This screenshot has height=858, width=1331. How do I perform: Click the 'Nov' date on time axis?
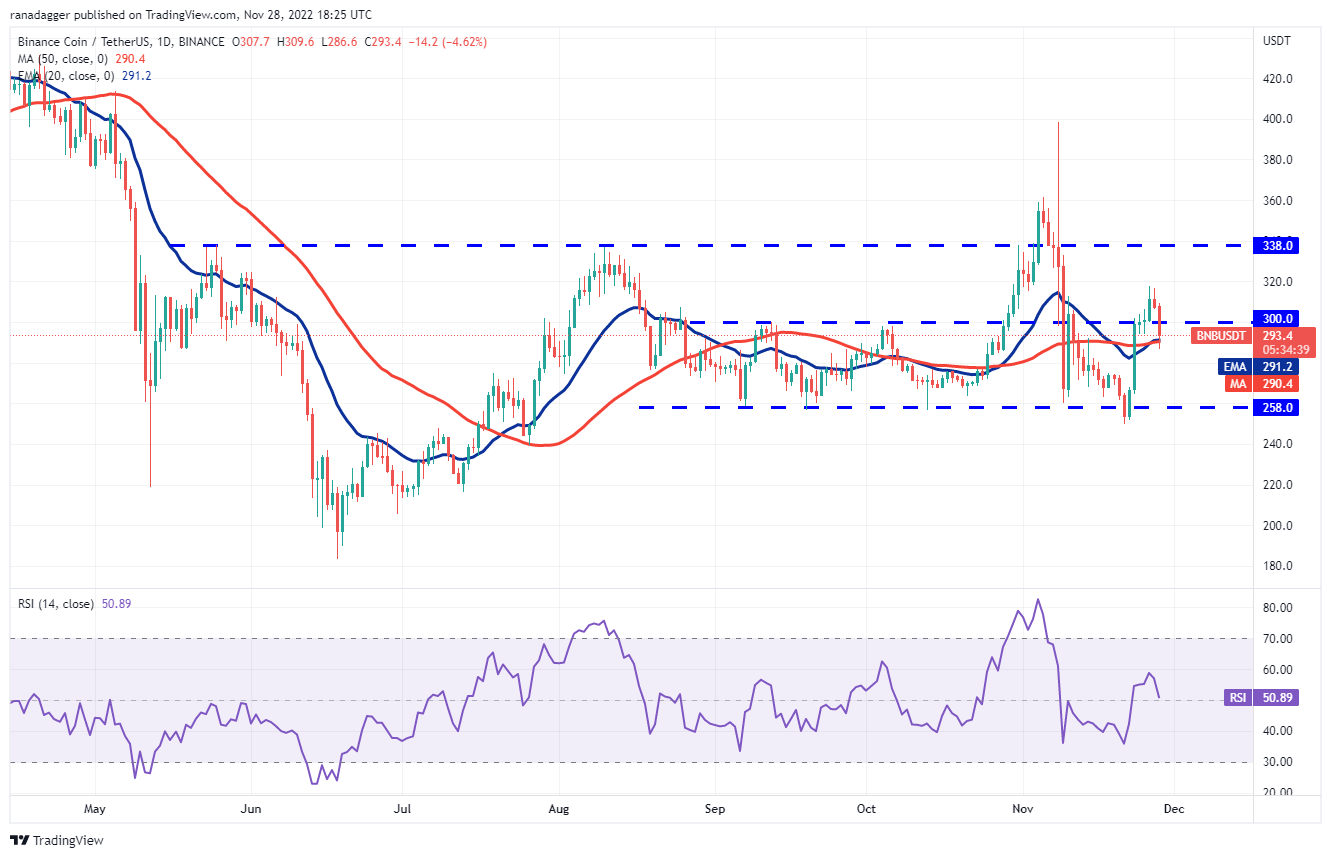[1022, 808]
